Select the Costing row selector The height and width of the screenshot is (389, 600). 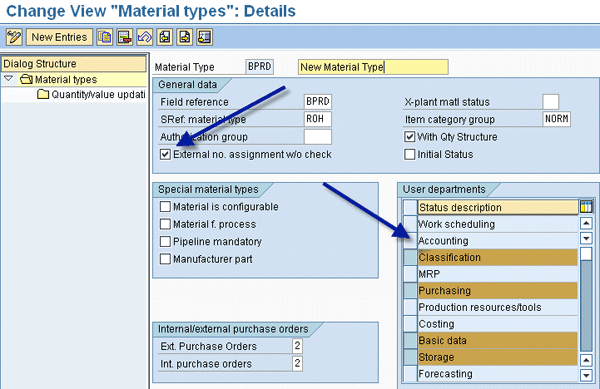(x=410, y=324)
